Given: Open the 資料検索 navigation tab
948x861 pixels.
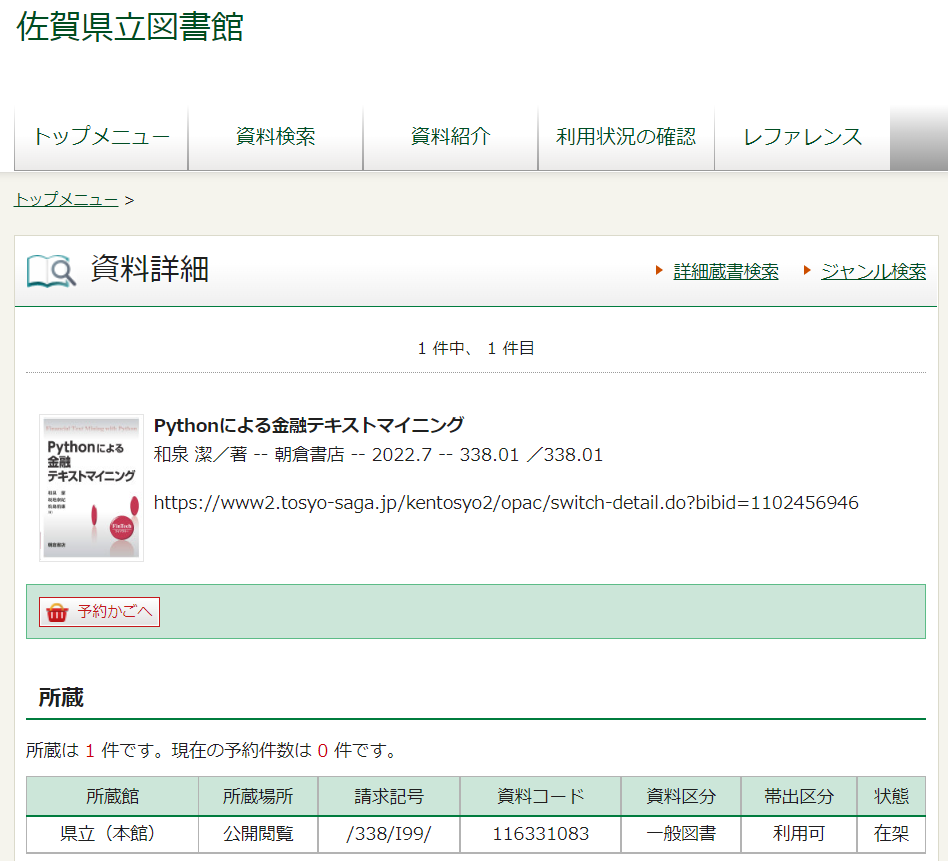Looking at the screenshot, I should (276, 137).
